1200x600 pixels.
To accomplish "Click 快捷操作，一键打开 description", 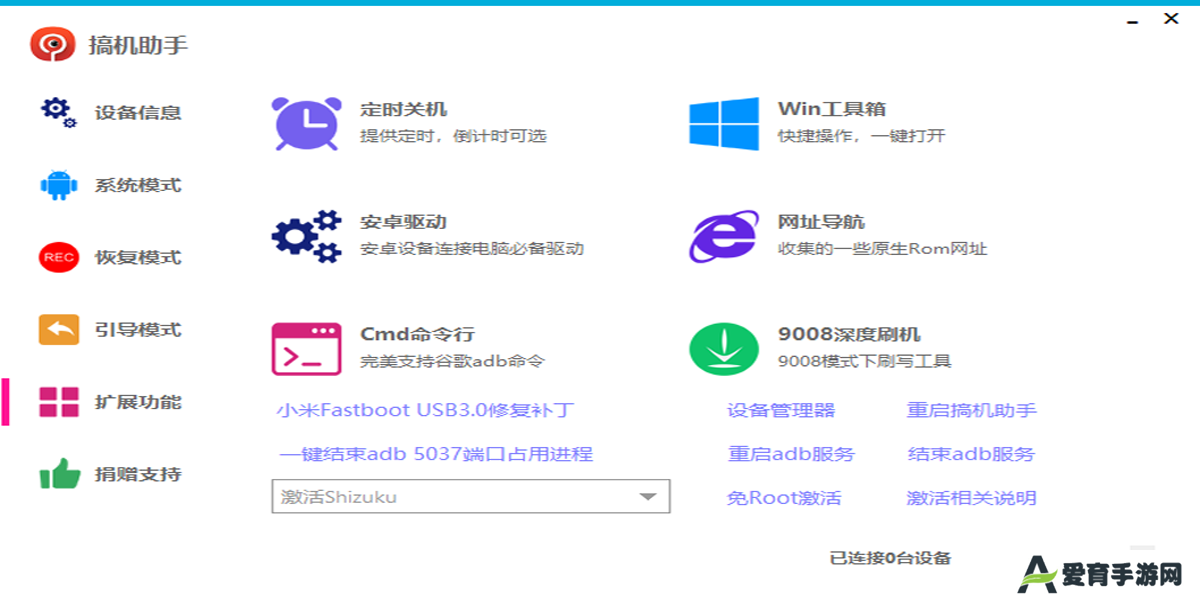I will point(861,136).
